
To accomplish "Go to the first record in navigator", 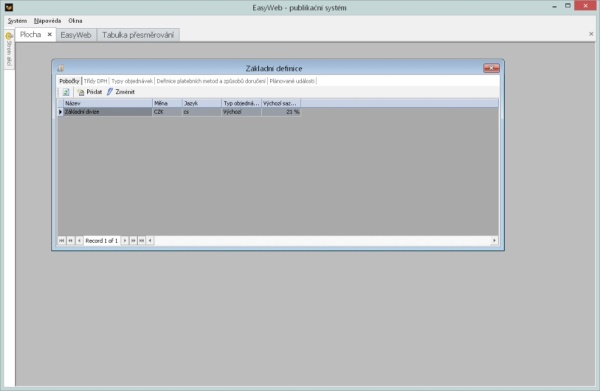I will pyautogui.click(x=62, y=240).
